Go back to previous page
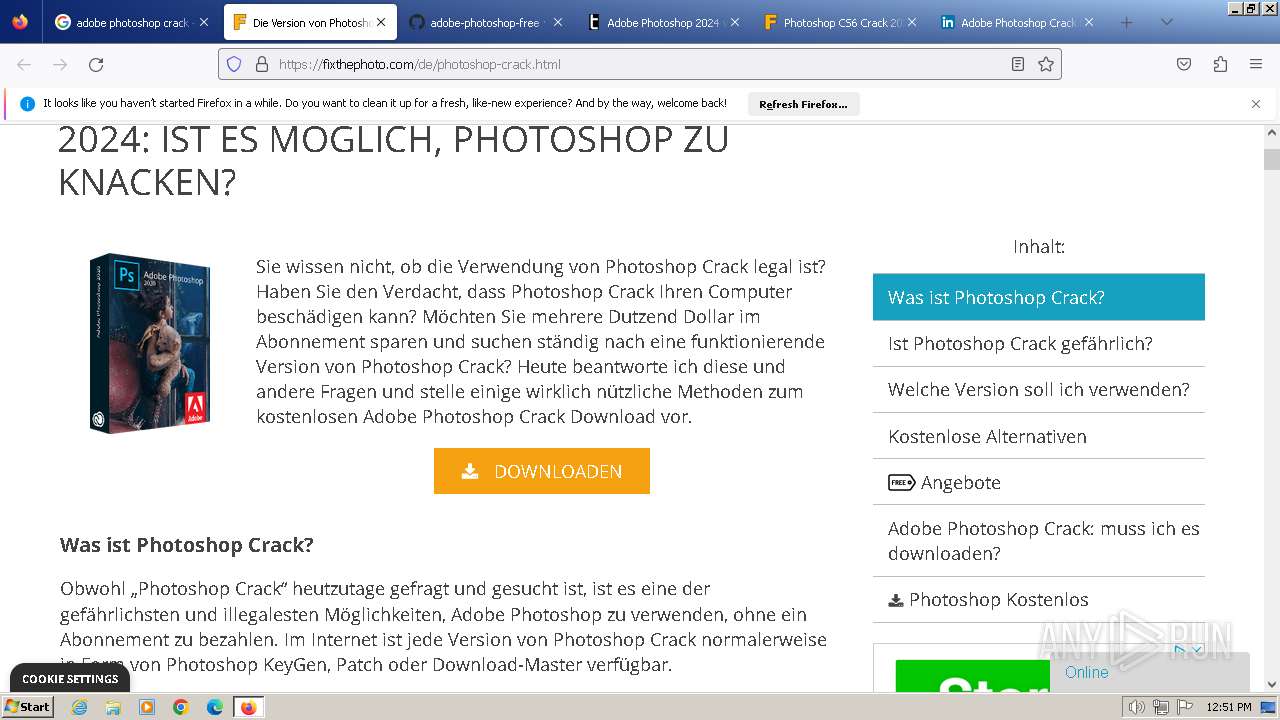The width and height of the screenshot is (1280, 720). [24, 64]
